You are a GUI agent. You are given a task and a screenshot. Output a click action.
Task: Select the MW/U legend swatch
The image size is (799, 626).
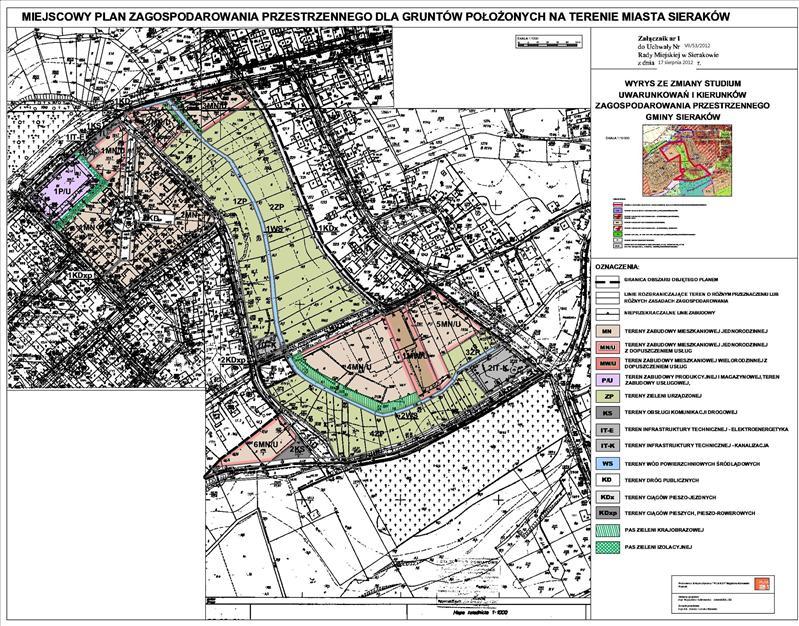tap(607, 364)
